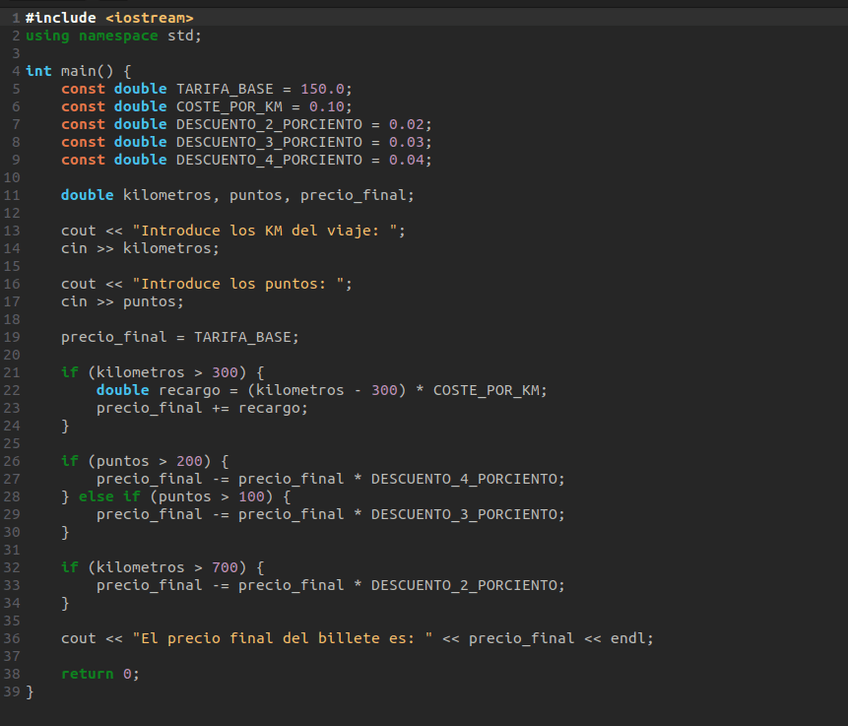Click line number 1 in the gutter

pyautogui.click(x=16, y=18)
